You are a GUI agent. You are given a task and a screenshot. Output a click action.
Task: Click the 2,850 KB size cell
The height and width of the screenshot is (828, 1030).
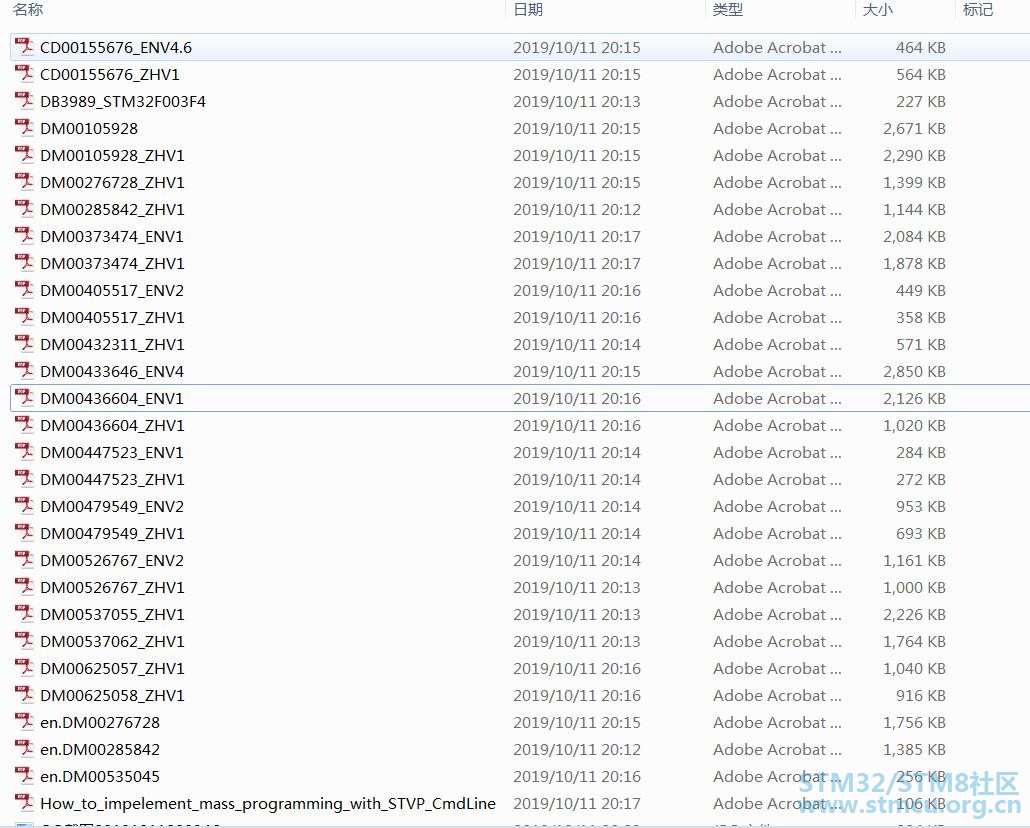click(914, 371)
